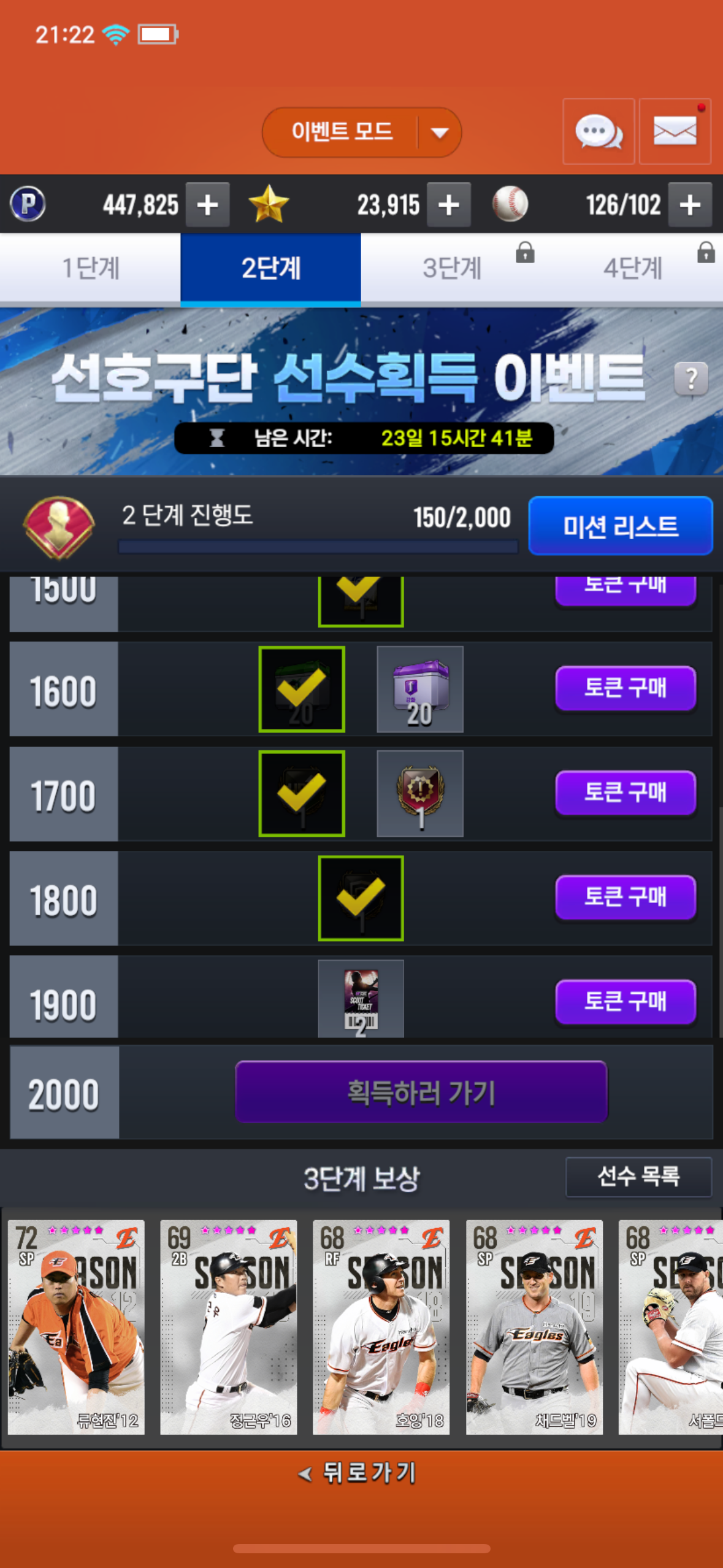Image resolution: width=723 pixels, height=1568 pixels.
Task: Open the chat speech bubble icon
Action: click(x=599, y=131)
